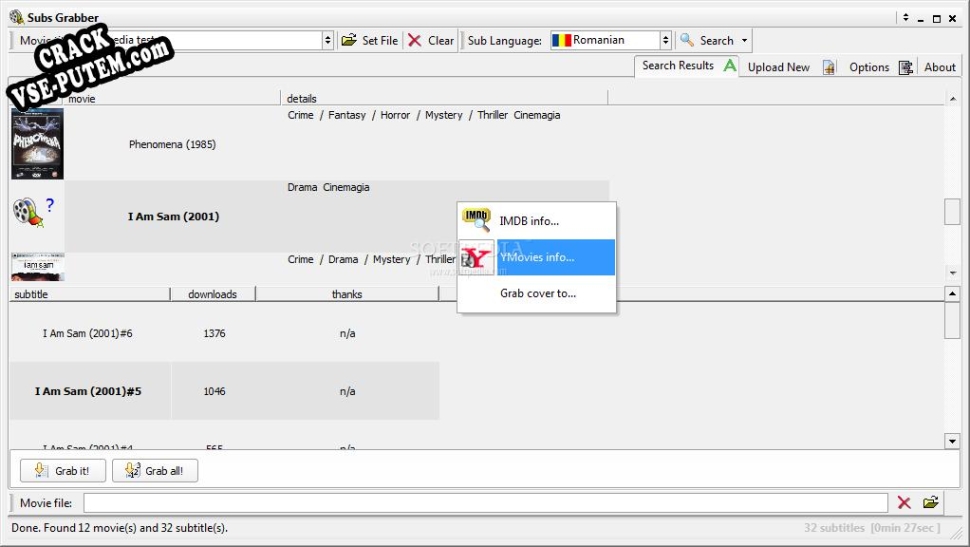Click the YMovies Y icon
This screenshot has width=970, height=547.
tap(476, 257)
